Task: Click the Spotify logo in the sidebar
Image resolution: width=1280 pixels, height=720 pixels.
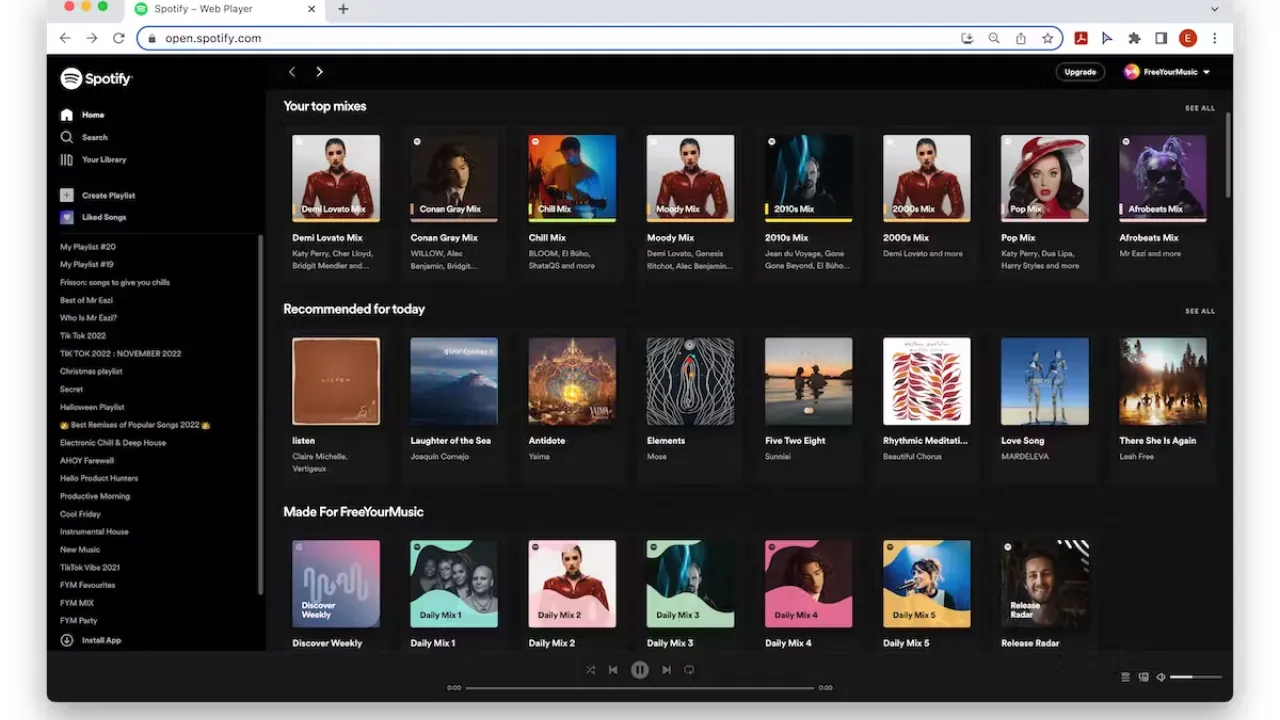Action: [x=96, y=78]
